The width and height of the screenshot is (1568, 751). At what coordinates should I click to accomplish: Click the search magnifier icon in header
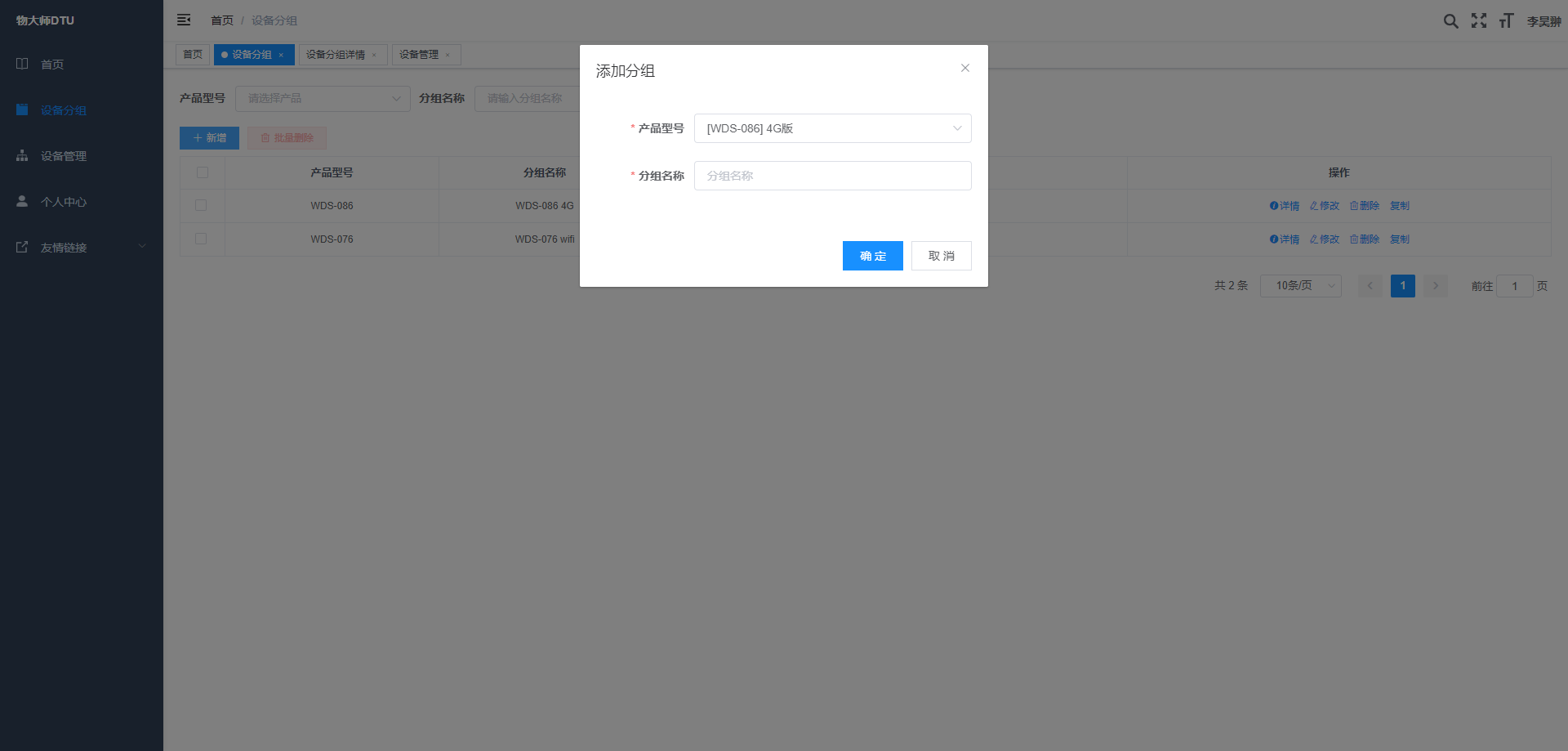pyautogui.click(x=1450, y=21)
